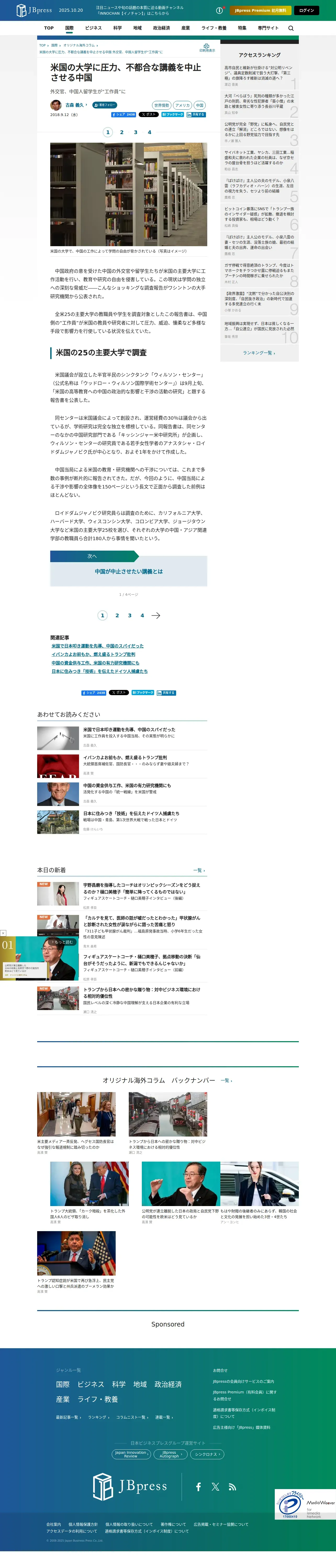Go to page 2 in the upper pagination
This screenshot has height=1568, width=336.
pyautogui.click(x=121, y=132)
